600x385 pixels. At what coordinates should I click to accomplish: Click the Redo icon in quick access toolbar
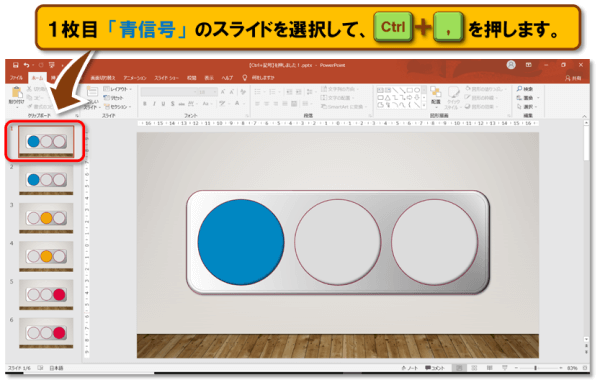(41, 65)
